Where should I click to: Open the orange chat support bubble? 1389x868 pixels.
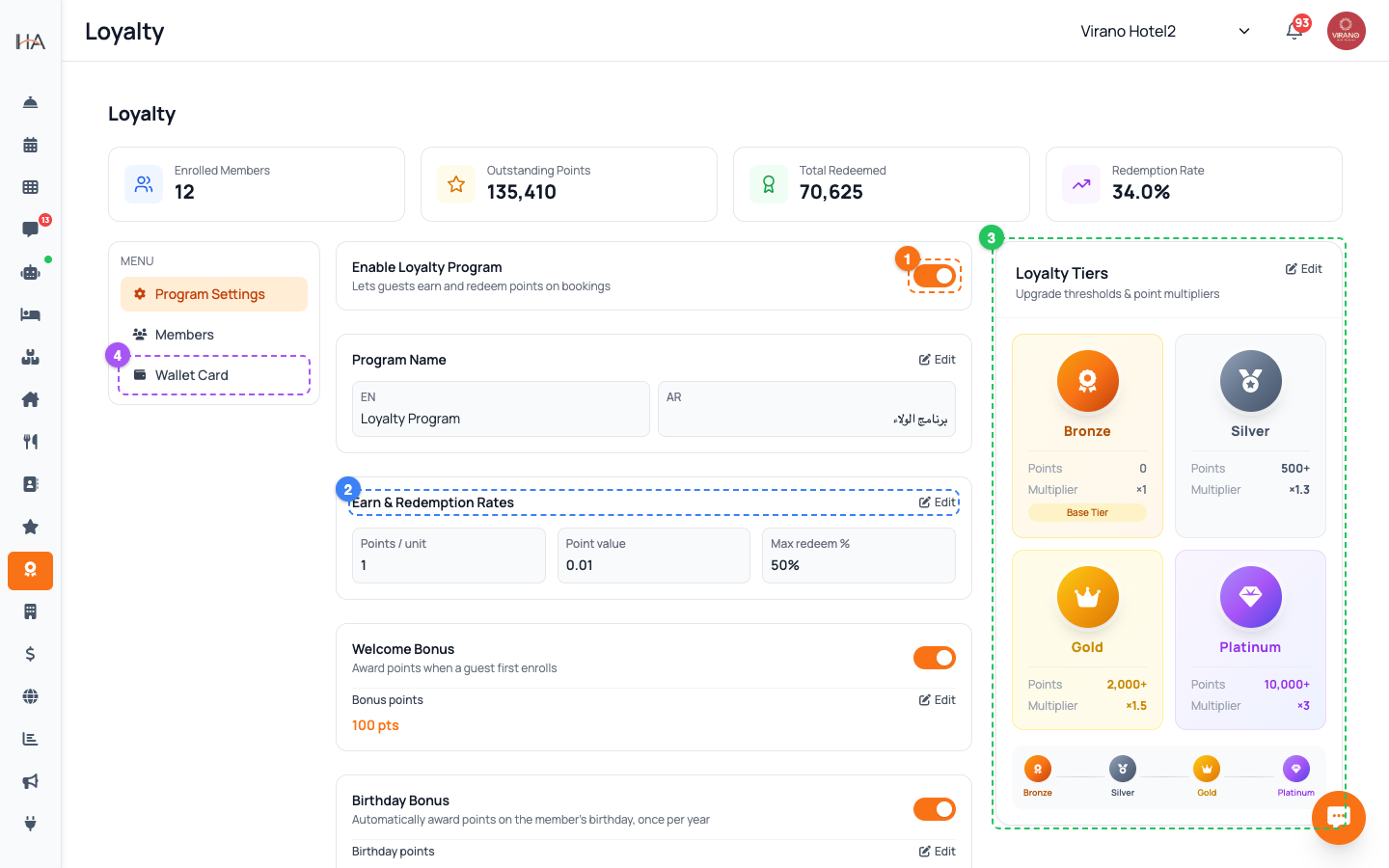pos(1339,818)
